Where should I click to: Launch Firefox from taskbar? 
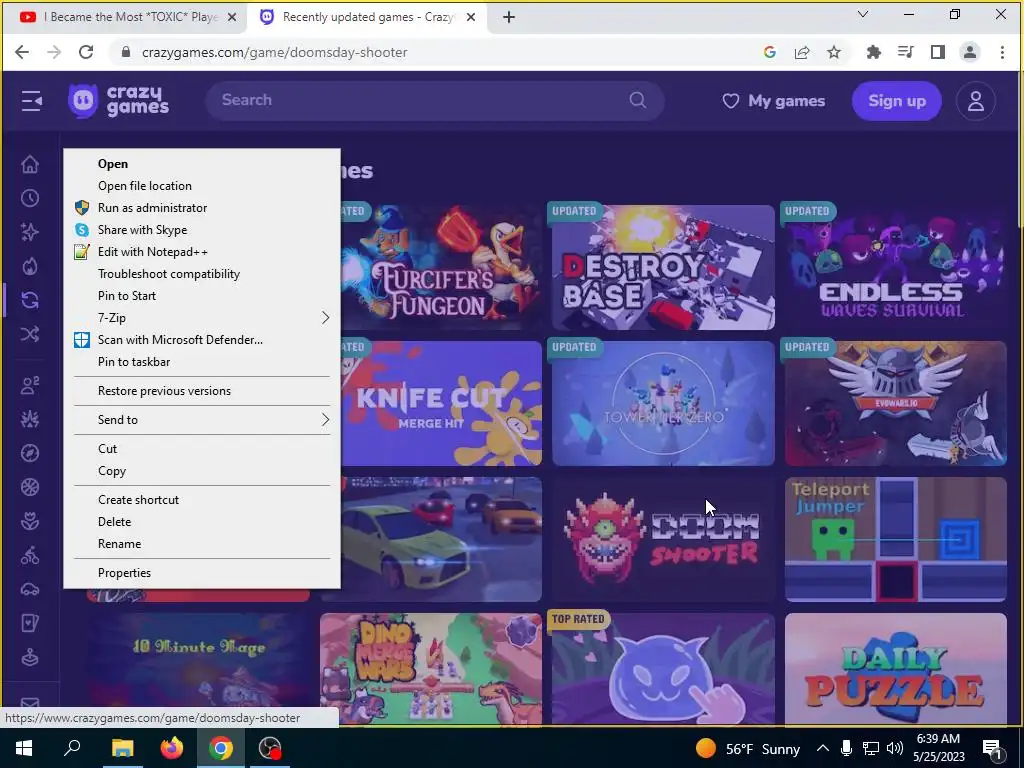coord(172,748)
